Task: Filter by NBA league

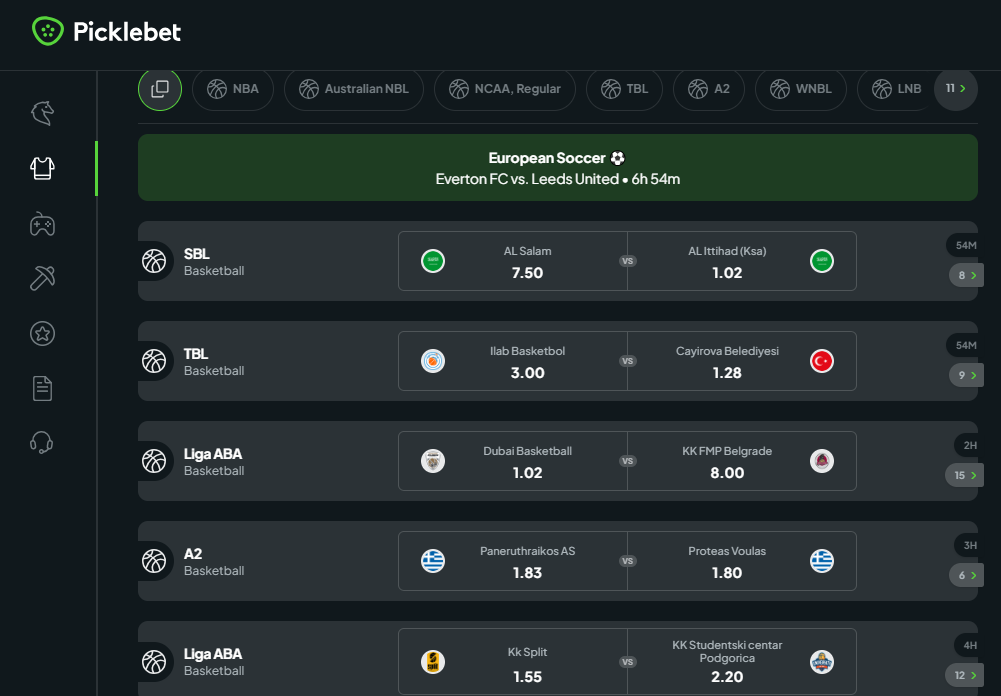Action: (x=233, y=89)
